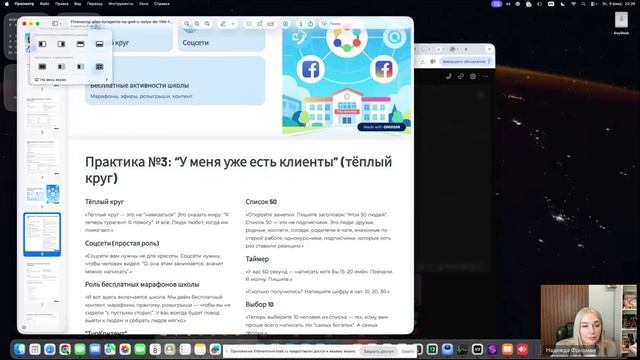Screen dimensions: 640x360
Task: Tile window to left half of screen
Action: [42, 44]
